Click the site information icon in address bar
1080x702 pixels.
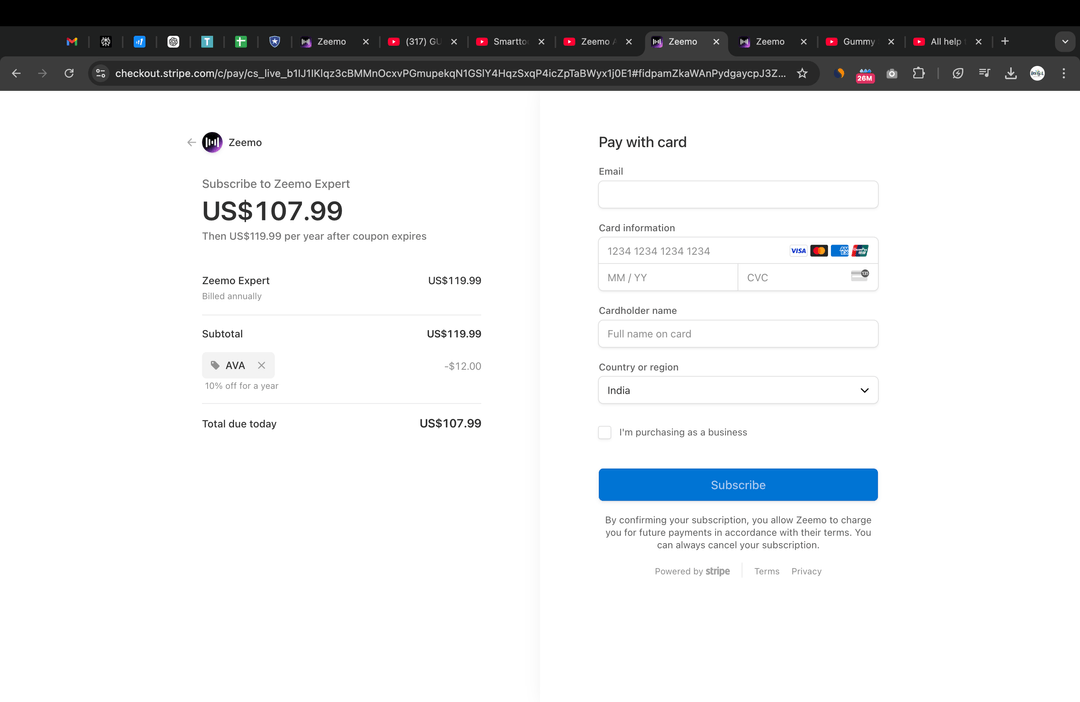(x=100, y=73)
